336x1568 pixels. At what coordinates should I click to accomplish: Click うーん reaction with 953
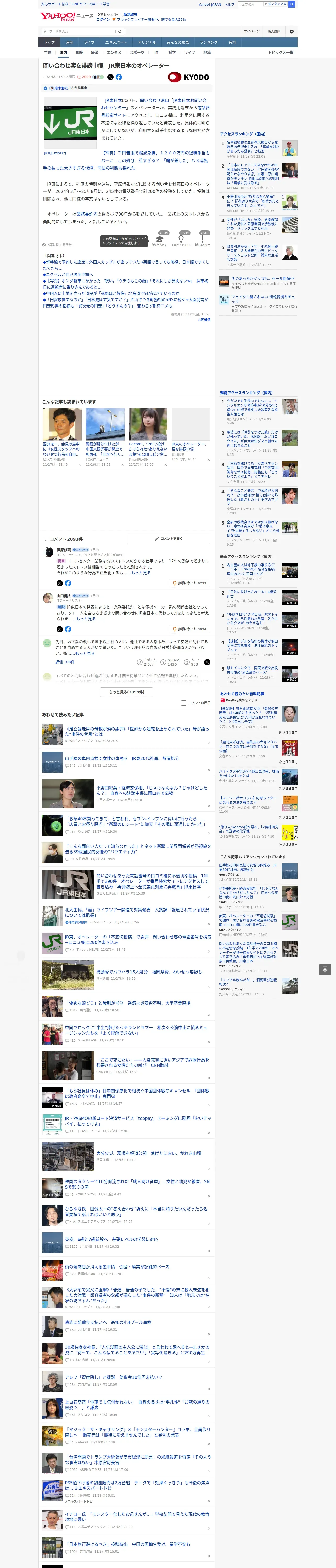(x=192, y=662)
